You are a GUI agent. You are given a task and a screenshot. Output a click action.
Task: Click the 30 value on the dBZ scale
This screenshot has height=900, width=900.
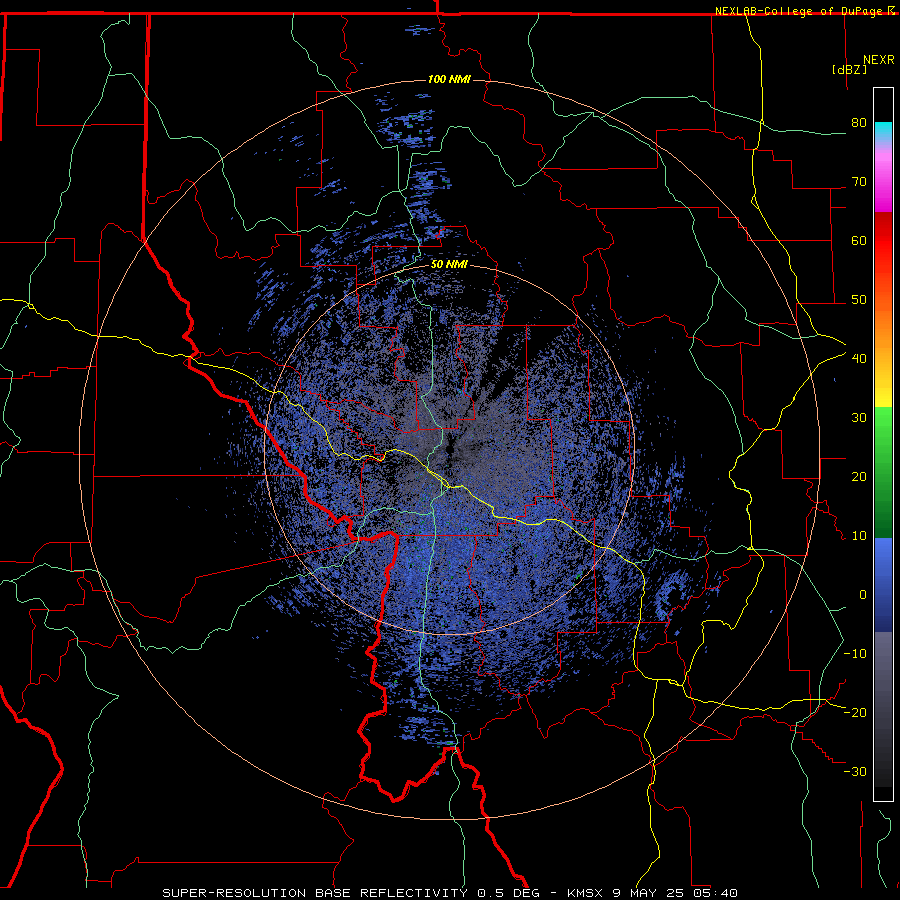pos(859,417)
